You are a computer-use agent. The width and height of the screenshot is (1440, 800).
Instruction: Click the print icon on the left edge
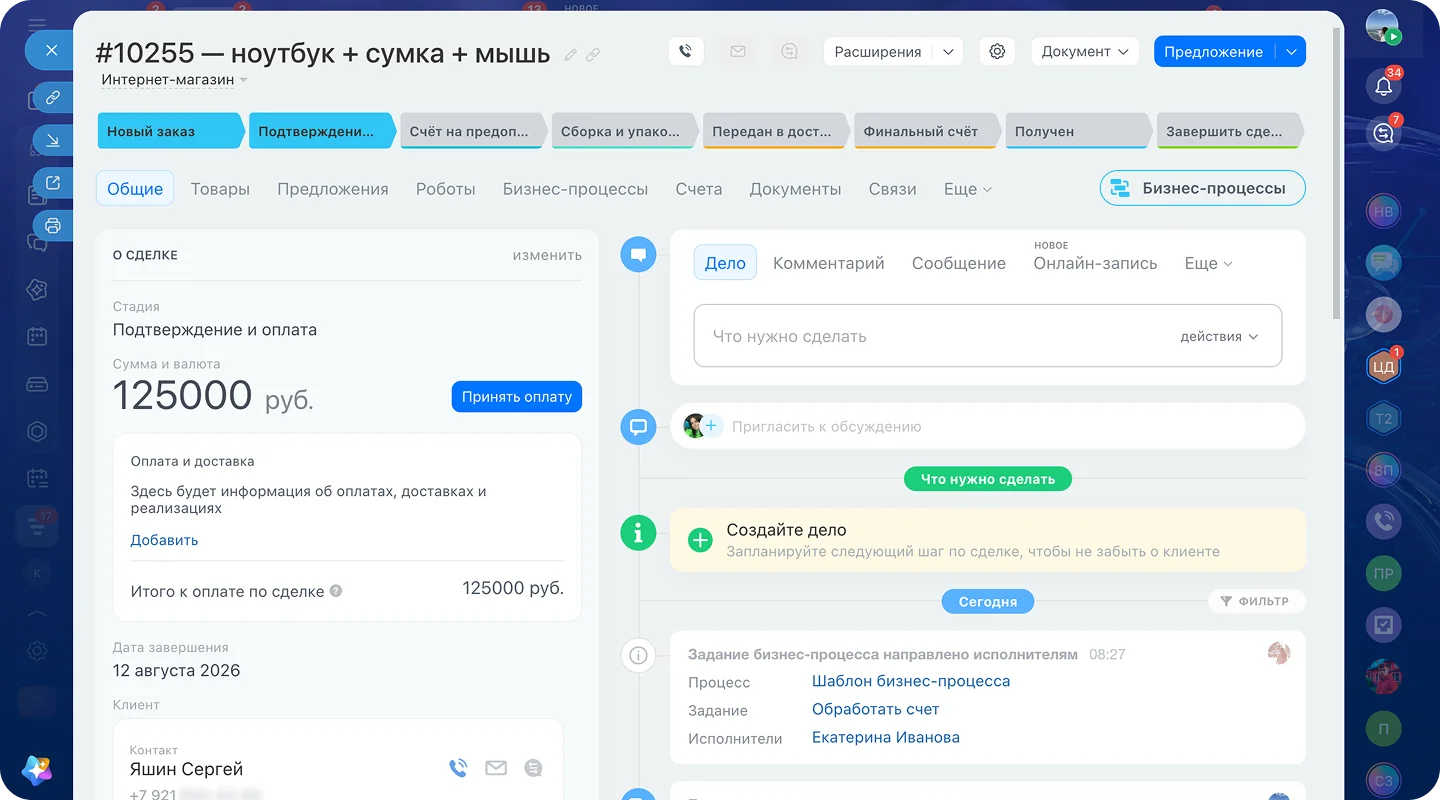53,225
